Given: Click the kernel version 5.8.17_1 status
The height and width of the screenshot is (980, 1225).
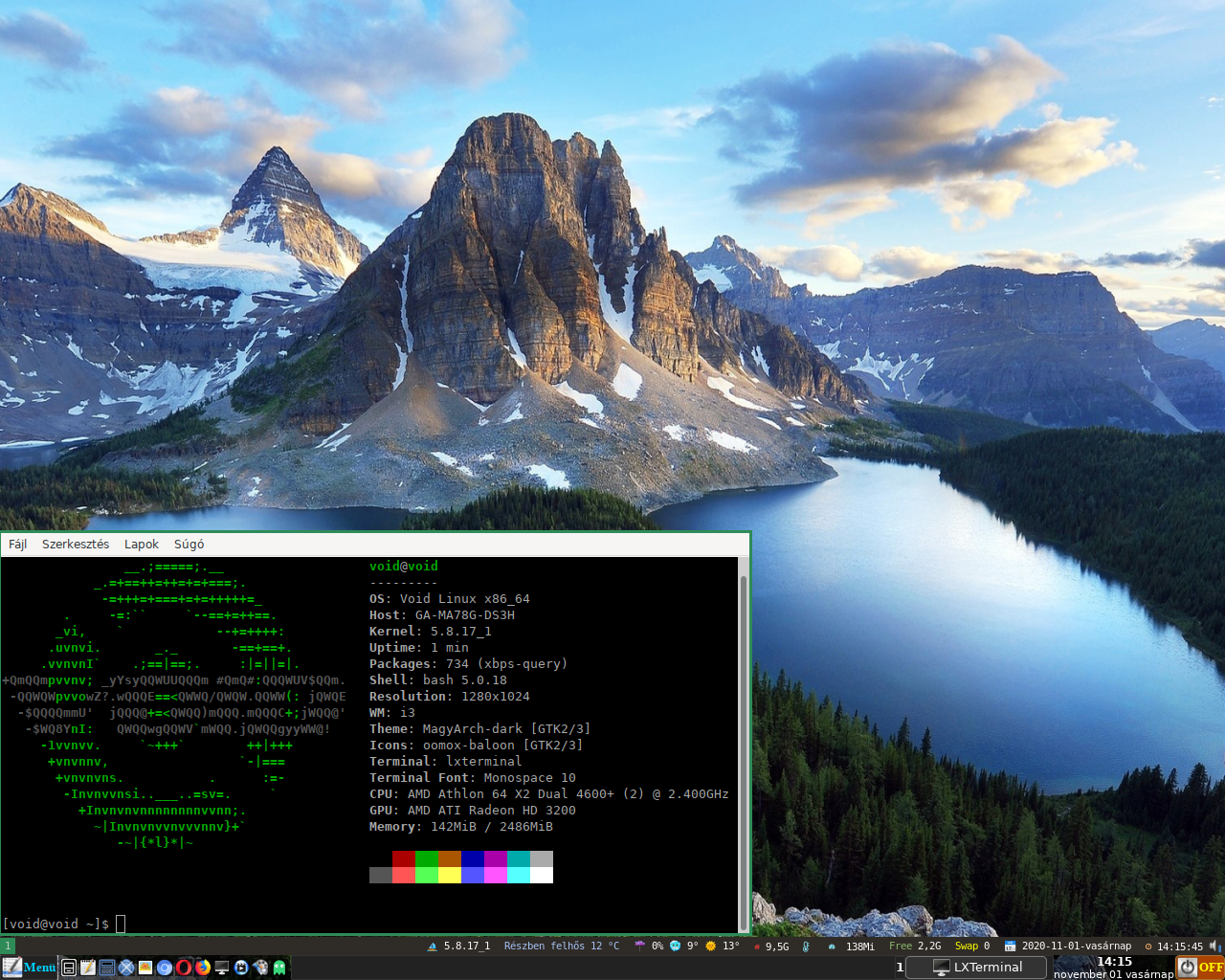Looking at the screenshot, I should [466, 947].
